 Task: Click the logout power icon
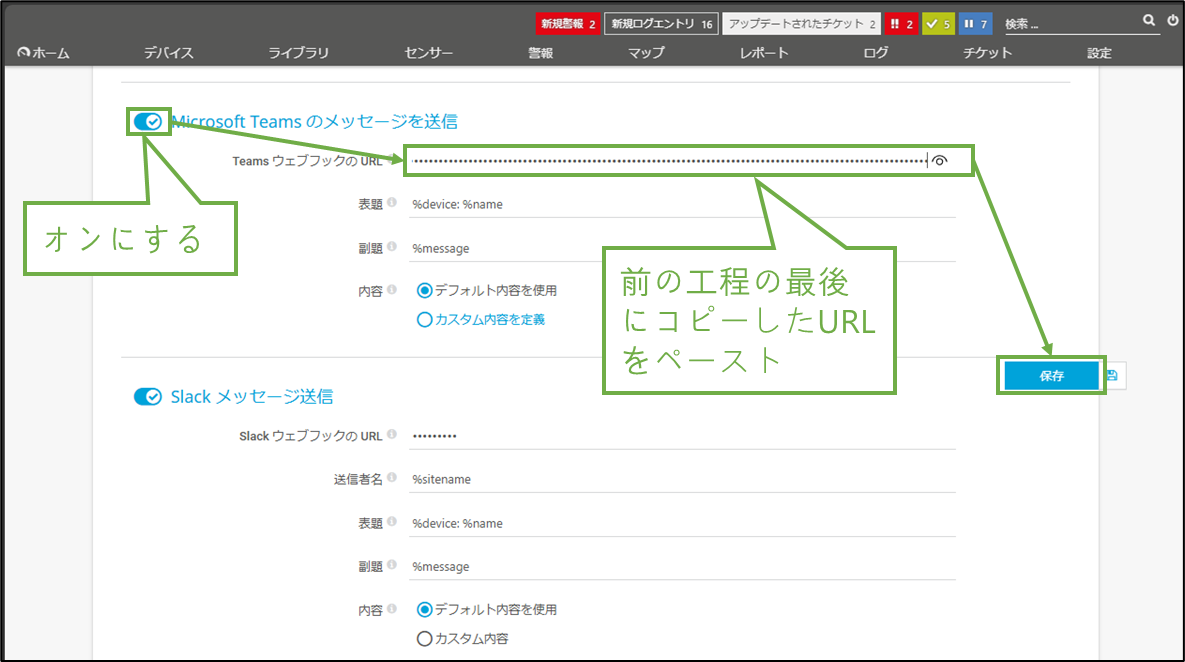click(1173, 21)
